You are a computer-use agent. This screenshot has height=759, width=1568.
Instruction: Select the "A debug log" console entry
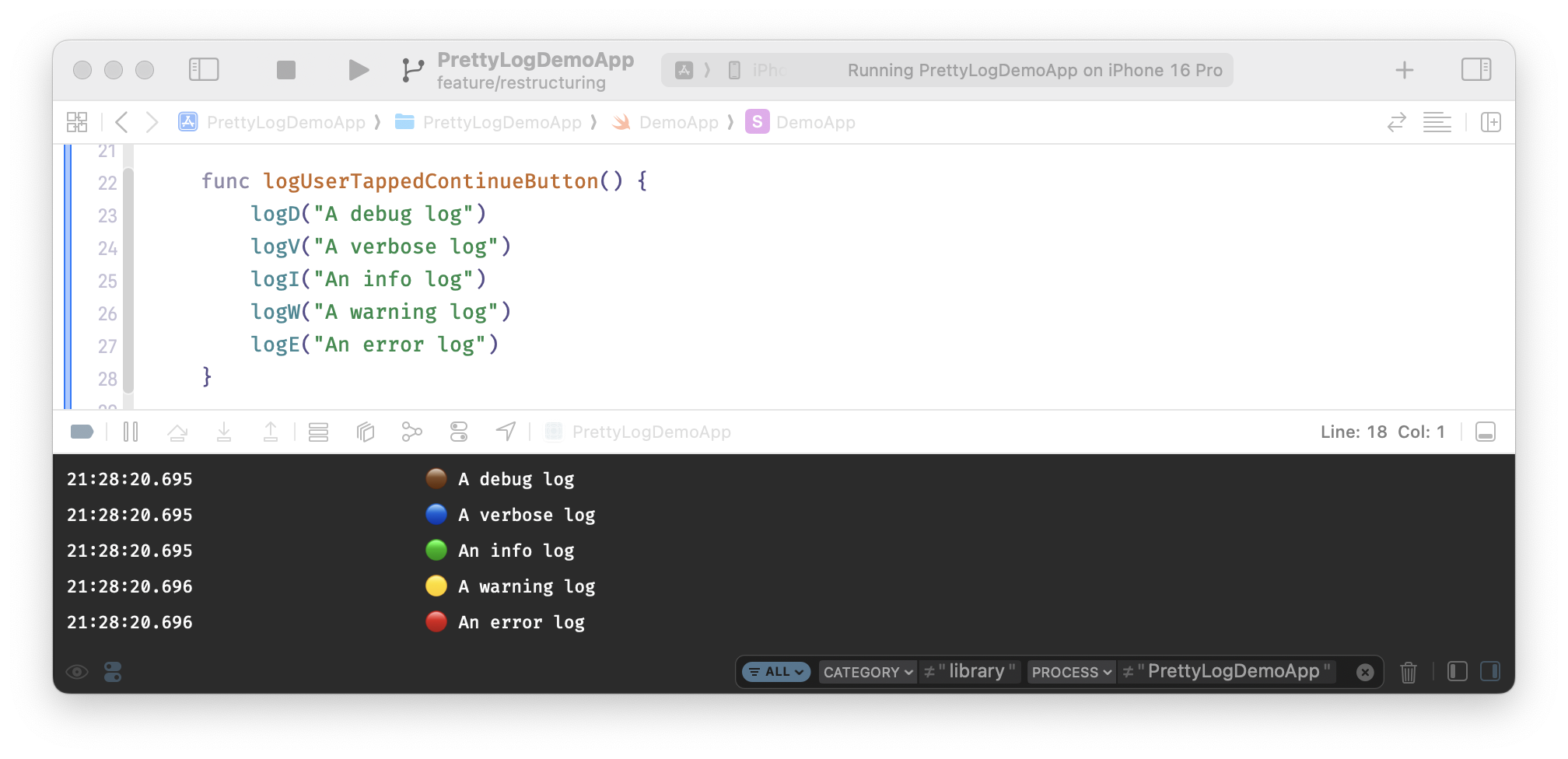click(516, 479)
